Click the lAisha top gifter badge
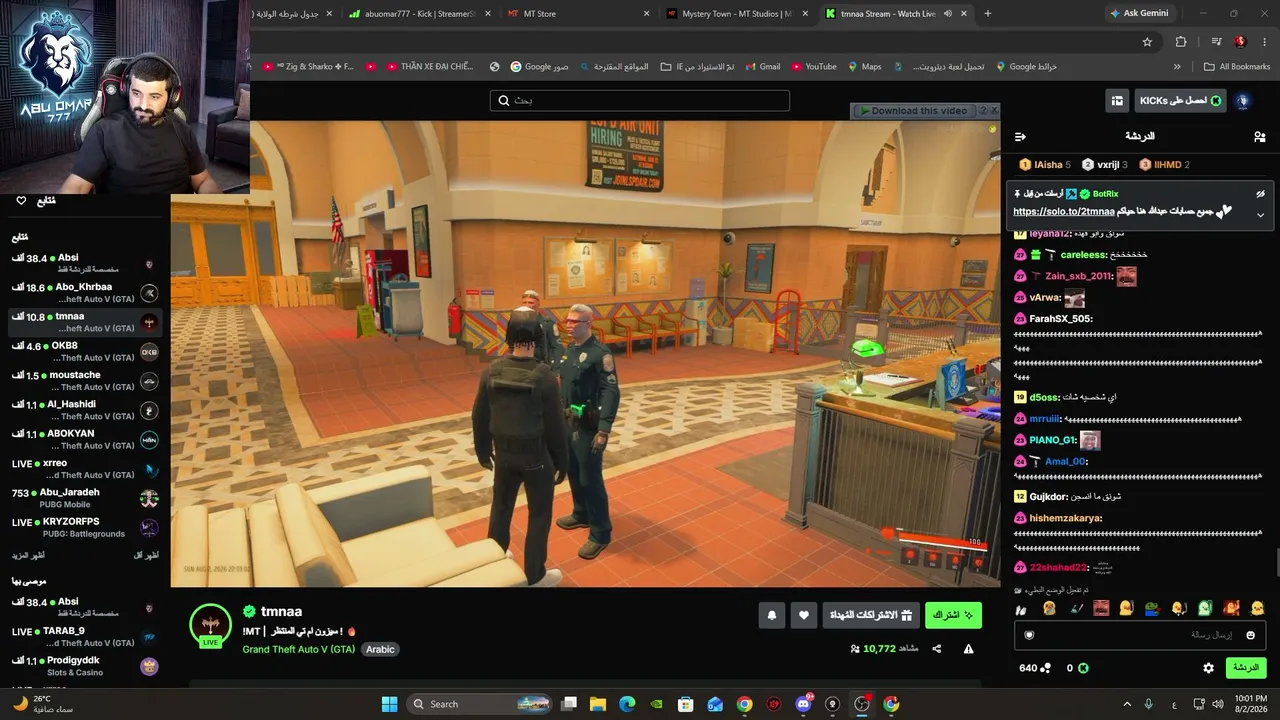This screenshot has width=1280, height=720. [x=1045, y=165]
